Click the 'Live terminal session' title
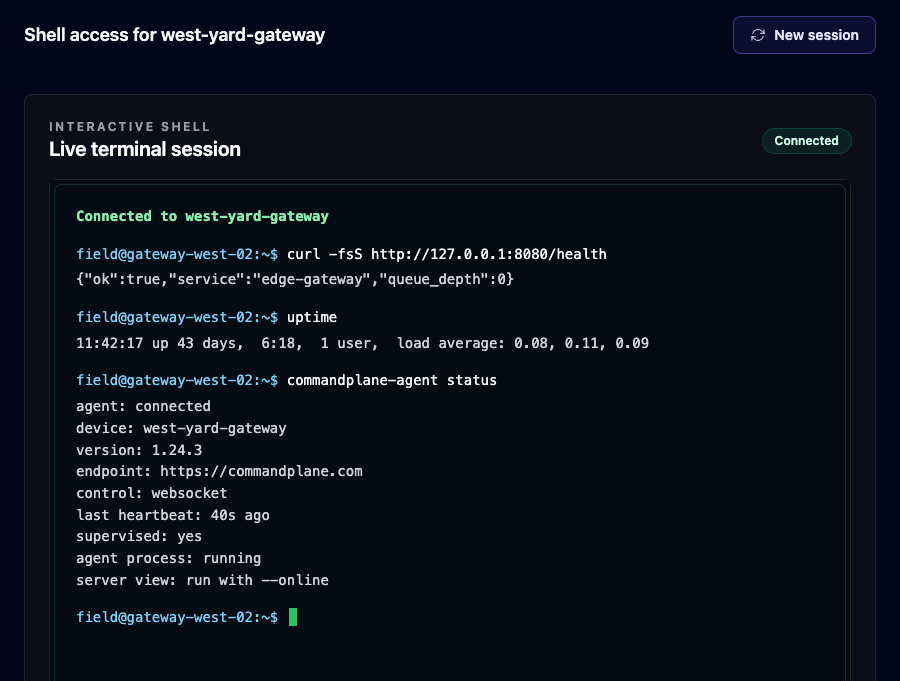Screen dimensions: 900x681 pyautogui.click(x=145, y=149)
